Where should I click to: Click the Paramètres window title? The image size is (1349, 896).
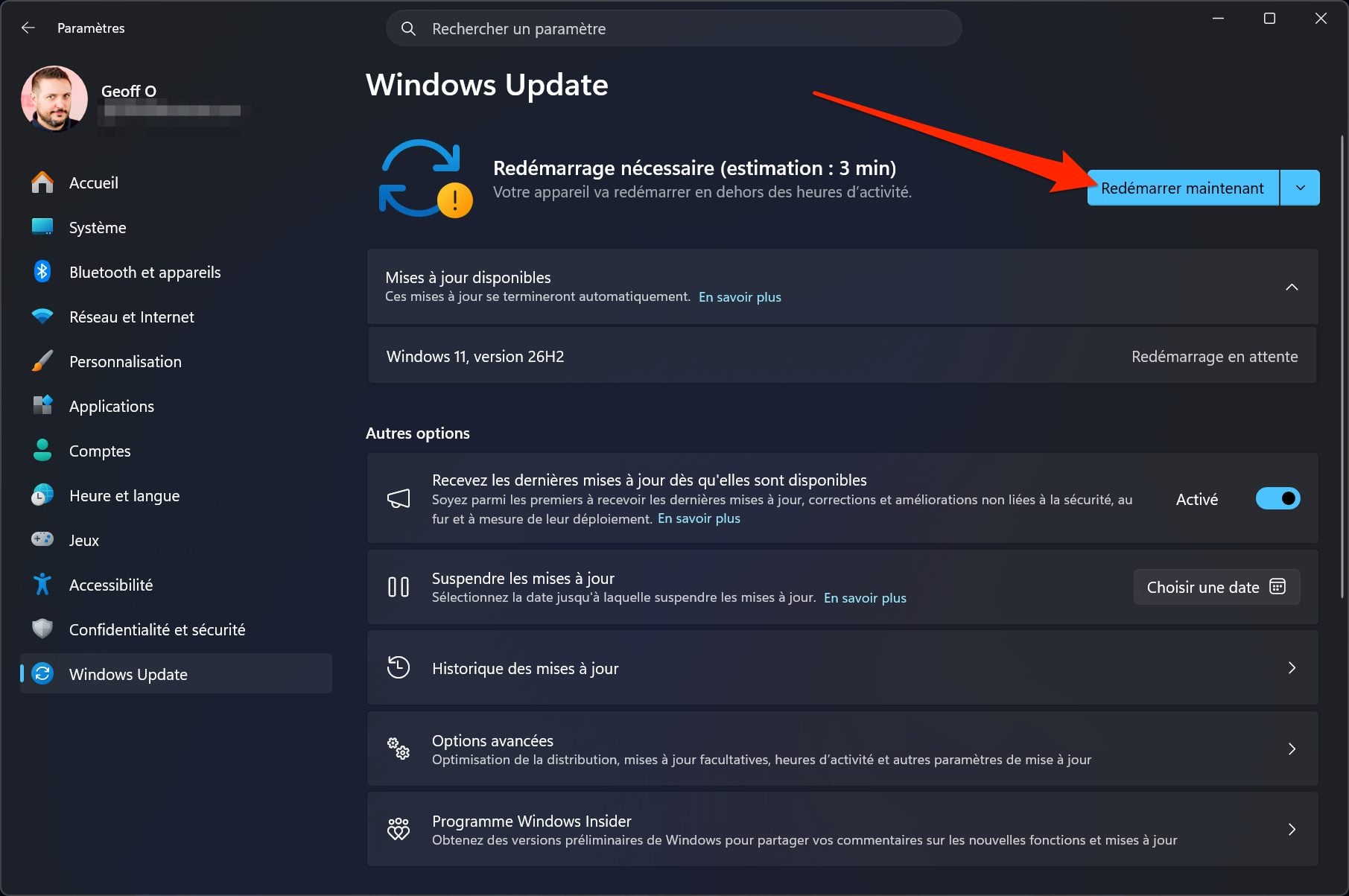click(x=91, y=28)
